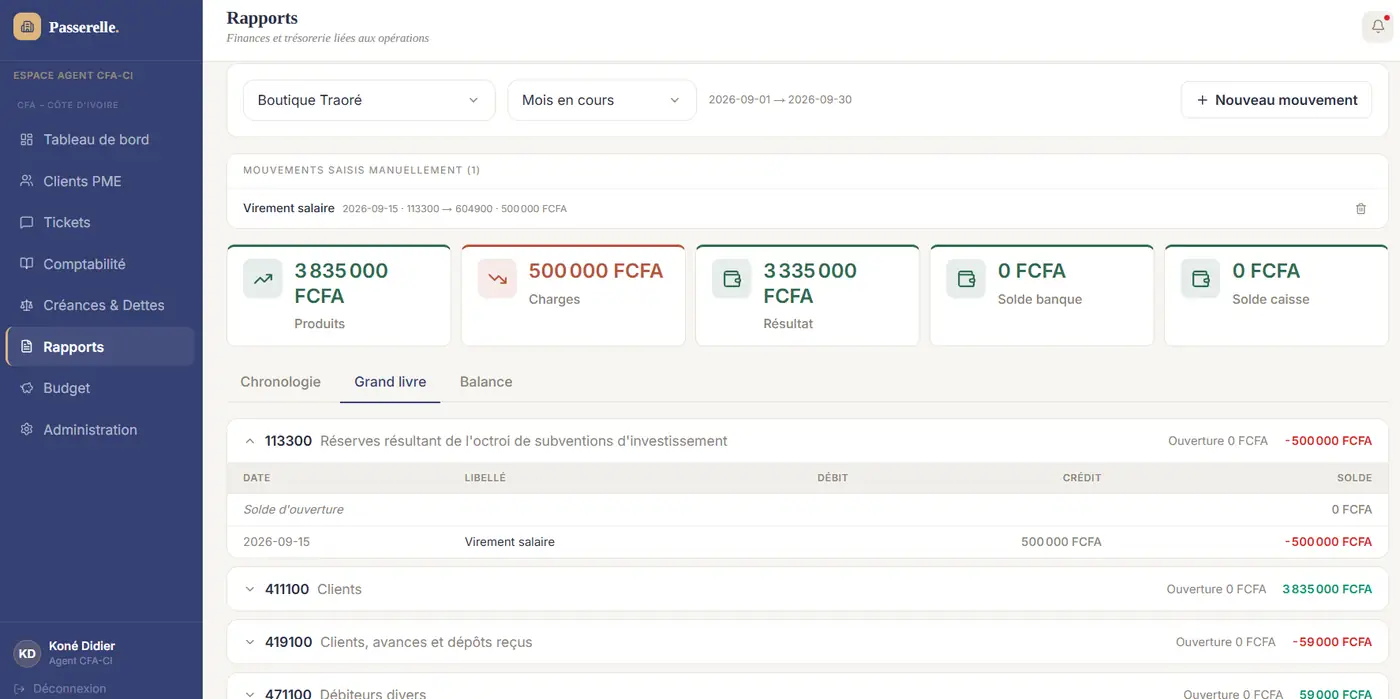The width and height of the screenshot is (1400, 699).
Task: Click the Tableau de bord sidebar icon
Action: tap(27, 140)
